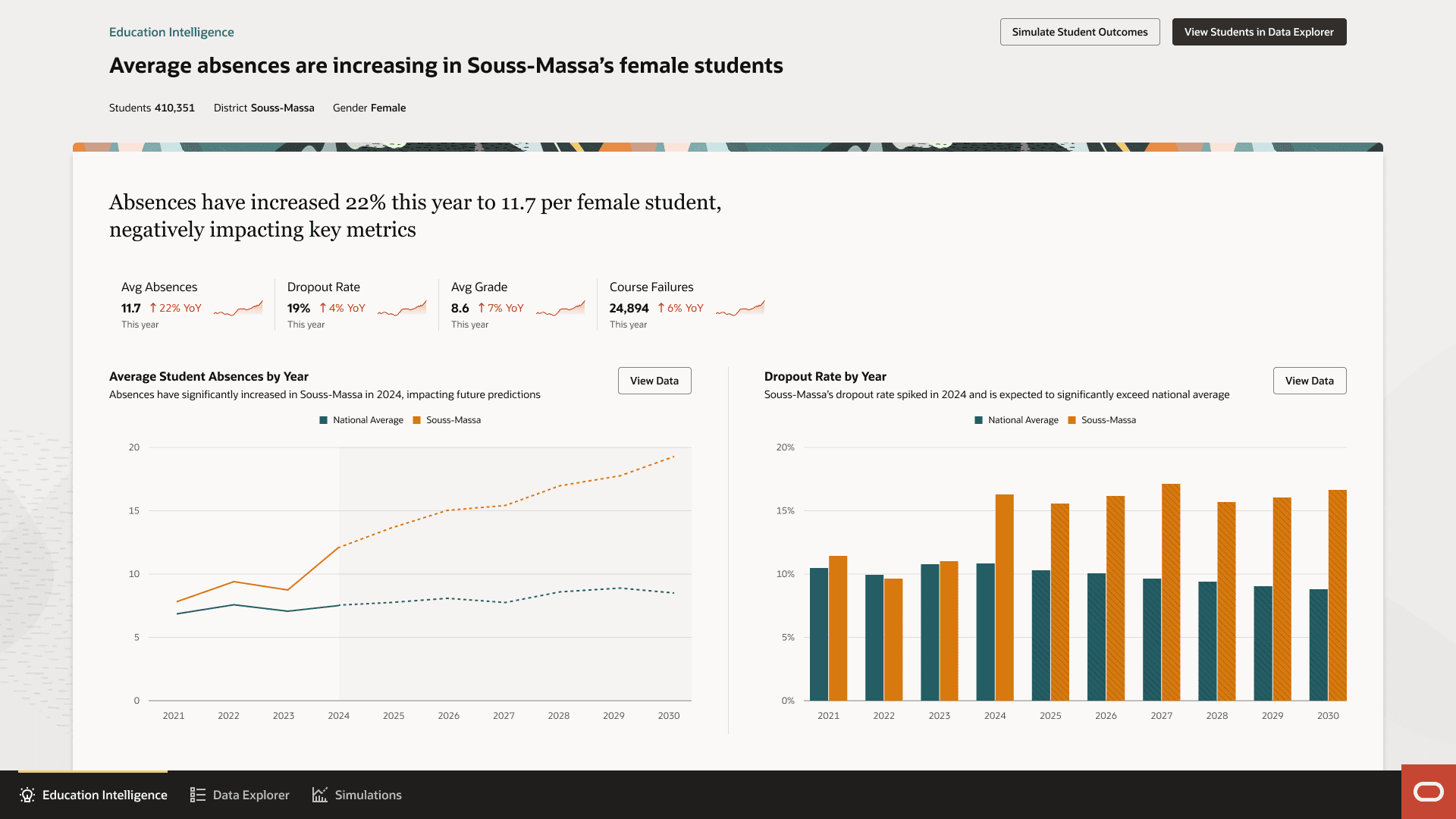
Task: View Data for absences chart
Action: point(654,381)
